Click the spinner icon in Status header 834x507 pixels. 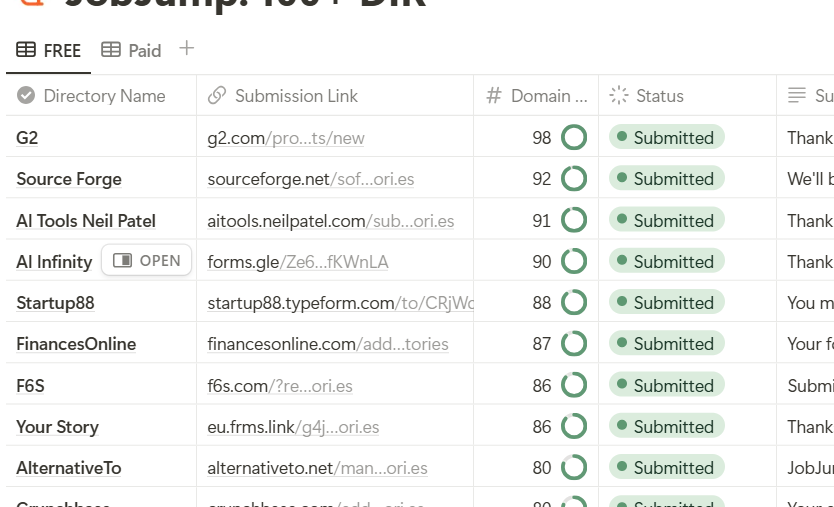(x=619, y=96)
